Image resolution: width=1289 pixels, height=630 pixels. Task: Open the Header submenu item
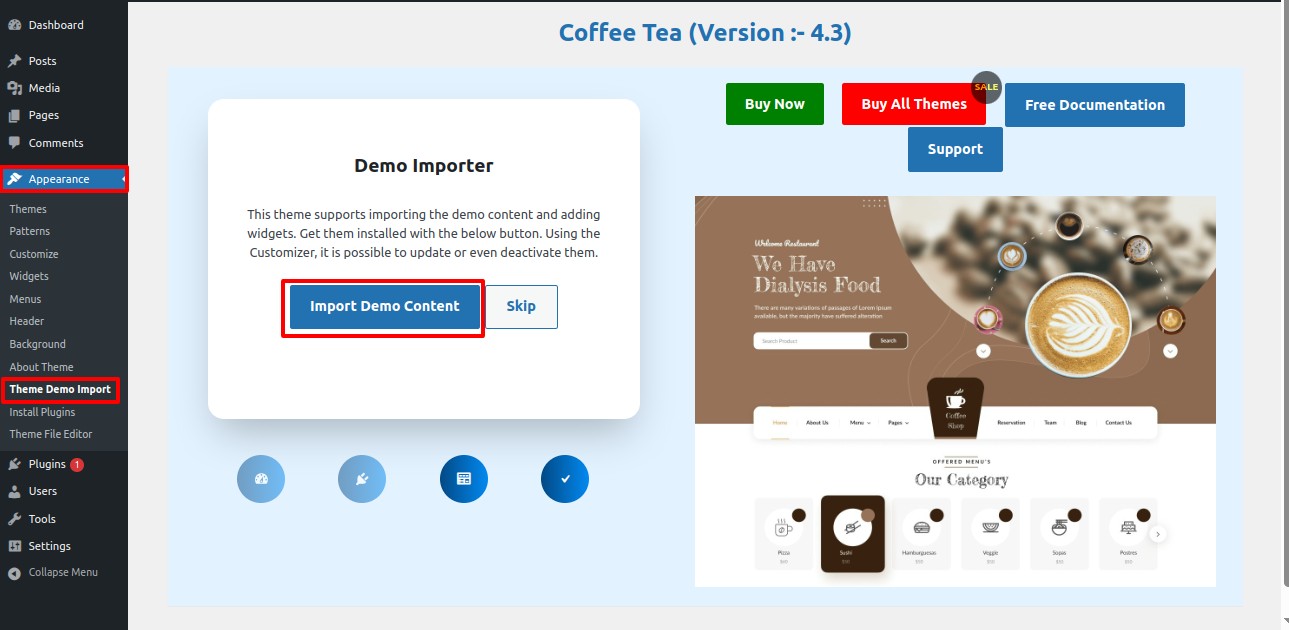[27, 321]
